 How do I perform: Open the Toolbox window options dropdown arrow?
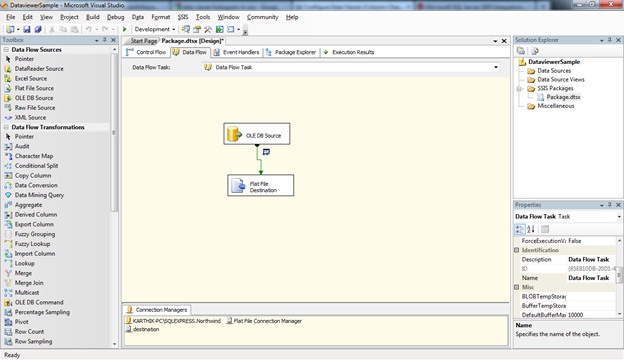coord(96,40)
